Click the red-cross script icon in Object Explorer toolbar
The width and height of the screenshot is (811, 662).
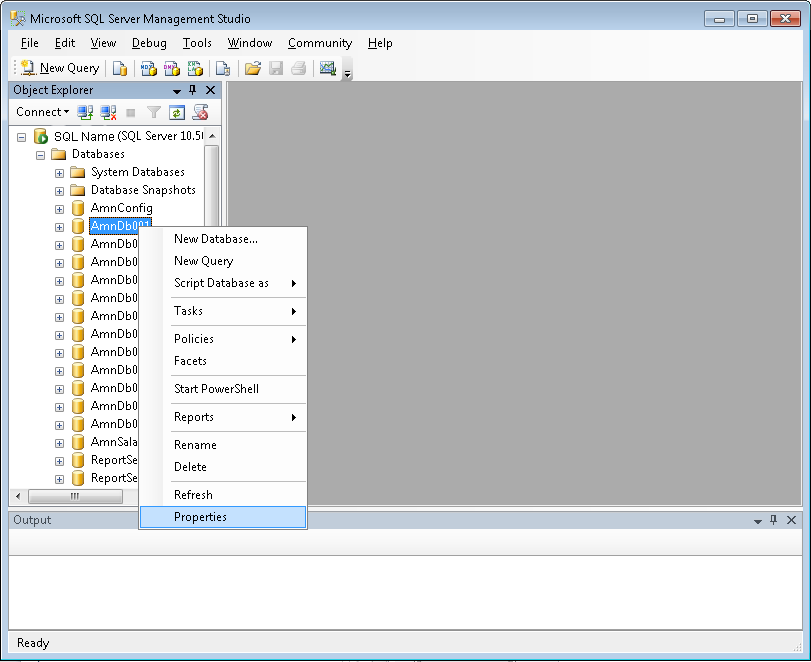click(x=201, y=112)
